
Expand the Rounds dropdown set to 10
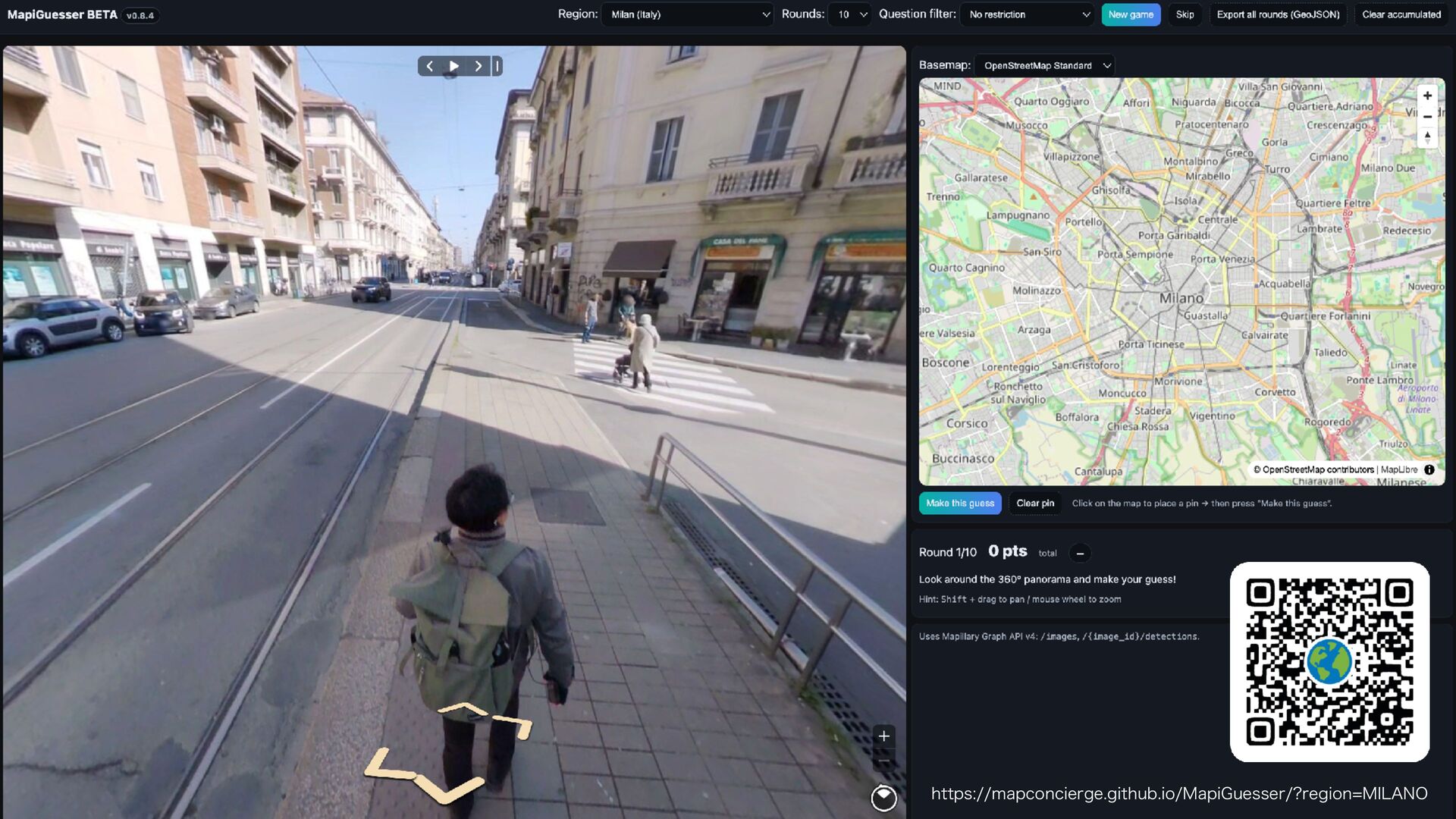point(850,14)
